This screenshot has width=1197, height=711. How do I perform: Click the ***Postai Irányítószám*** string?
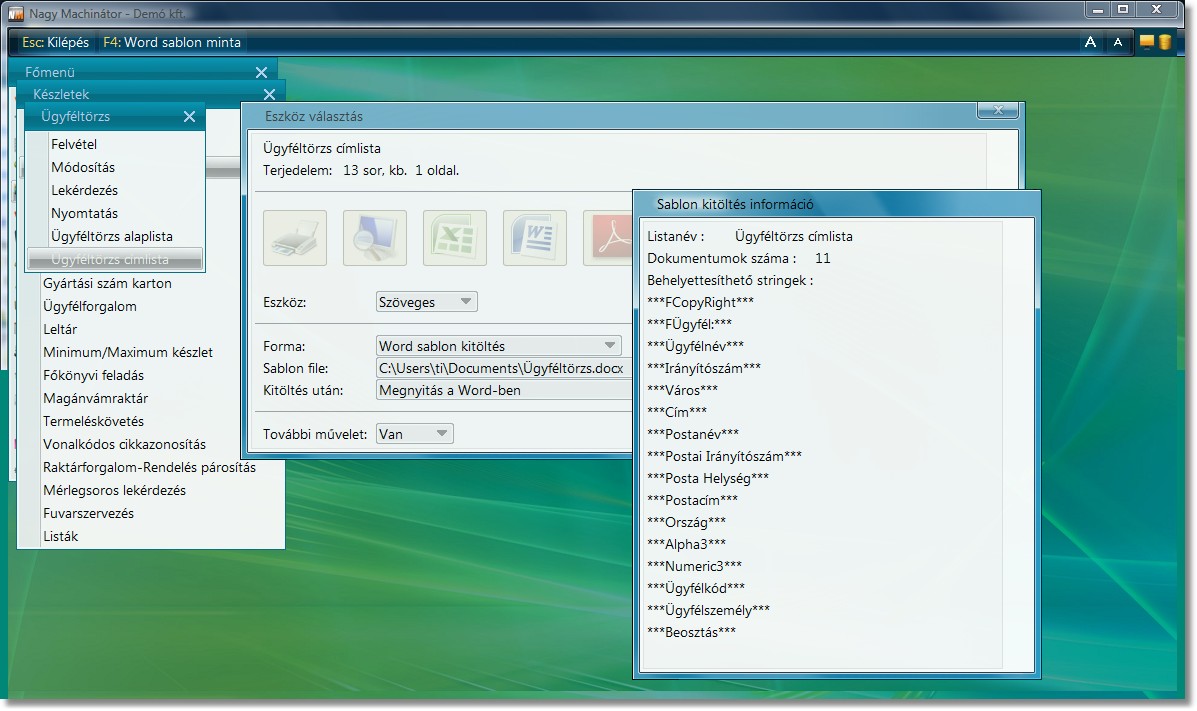(724, 456)
